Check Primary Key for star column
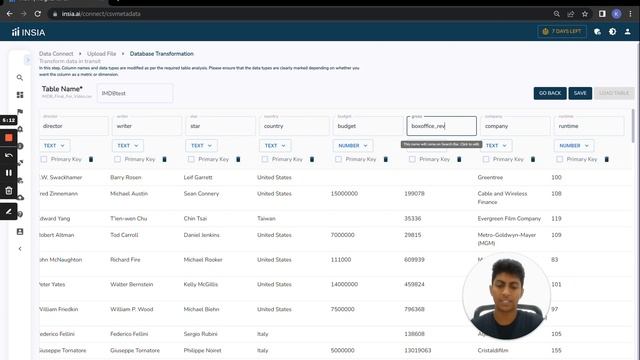 pyautogui.click(x=191, y=159)
